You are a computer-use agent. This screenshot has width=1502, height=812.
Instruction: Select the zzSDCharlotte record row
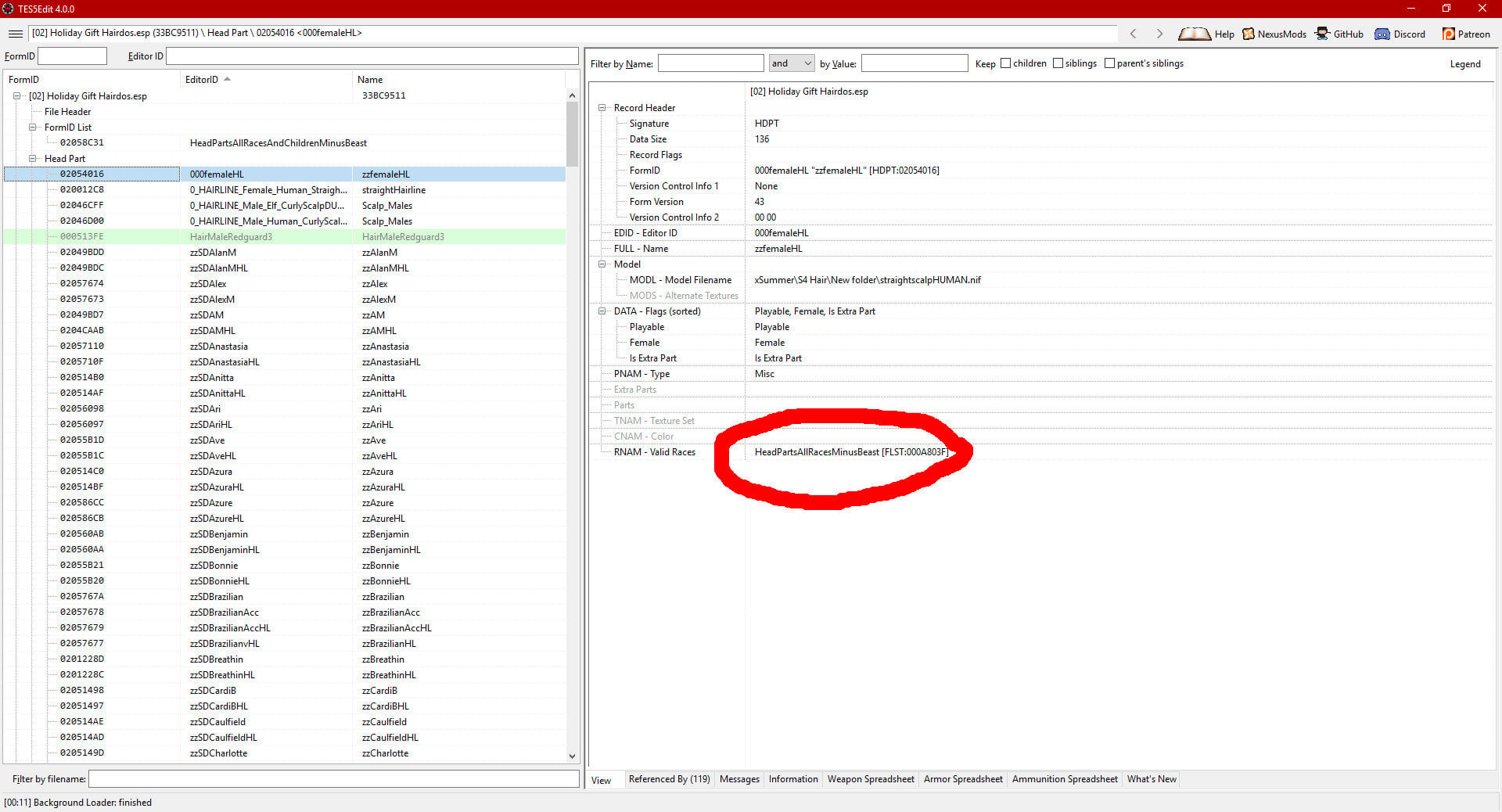285,753
